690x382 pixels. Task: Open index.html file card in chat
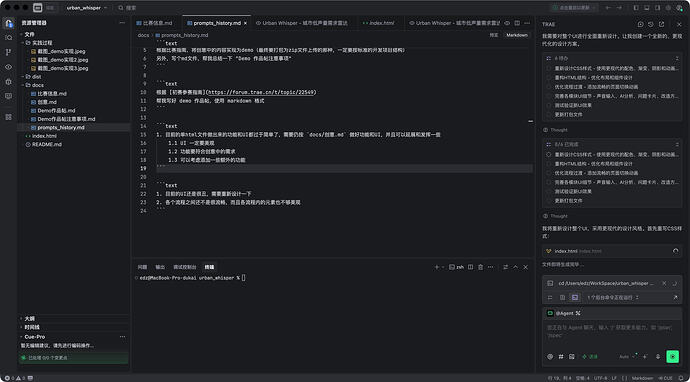pyautogui.click(x=612, y=251)
